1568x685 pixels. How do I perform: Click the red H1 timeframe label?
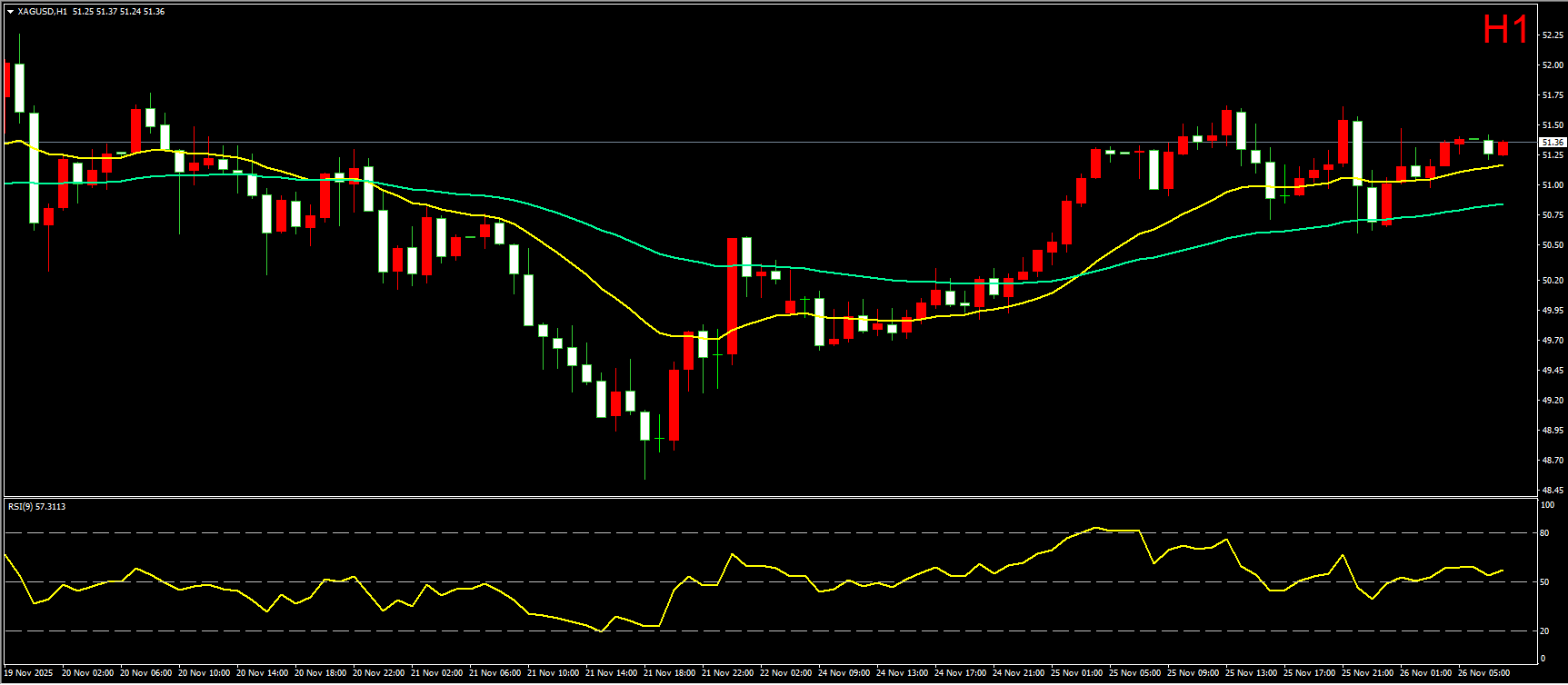[x=1505, y=30]
